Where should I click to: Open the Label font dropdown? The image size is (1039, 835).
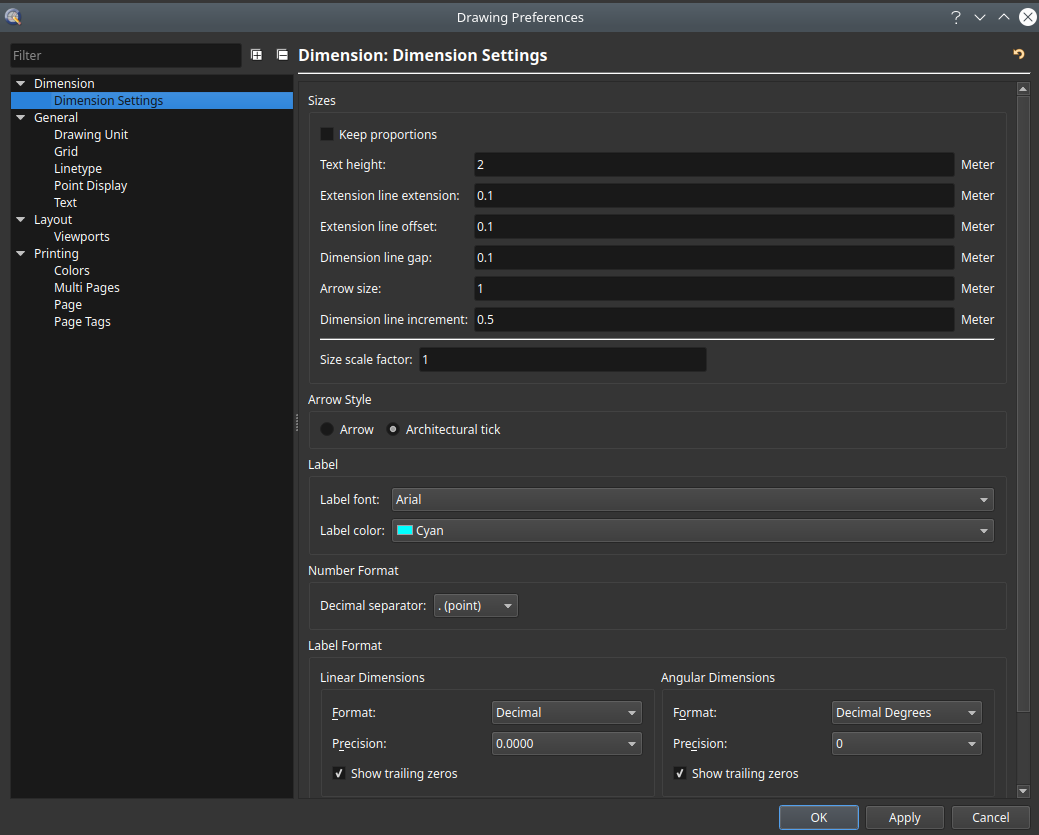coord(692,500)
